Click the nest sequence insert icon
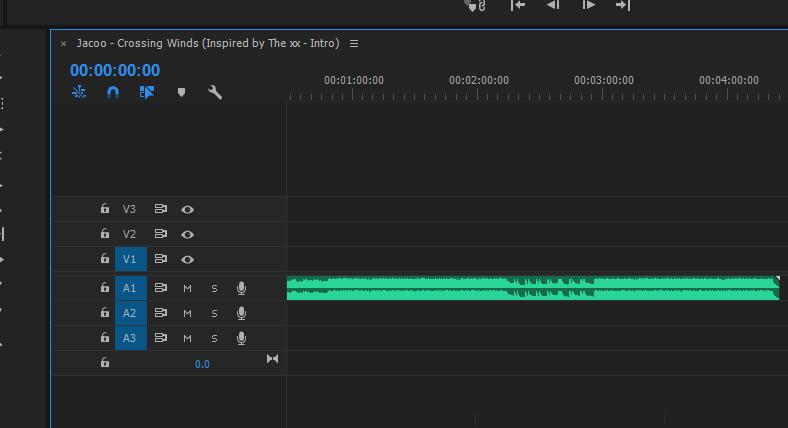Screen dimensions: 788x428 (x=79, y=92)
